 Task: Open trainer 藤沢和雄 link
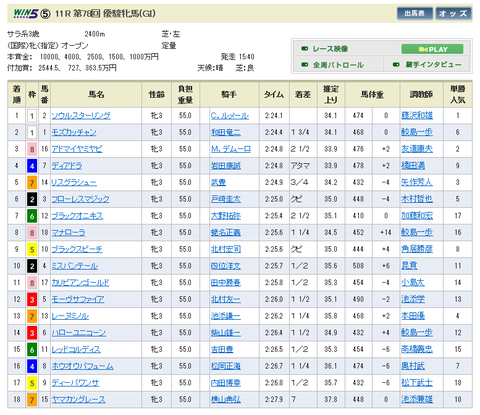tap(417, 116)
